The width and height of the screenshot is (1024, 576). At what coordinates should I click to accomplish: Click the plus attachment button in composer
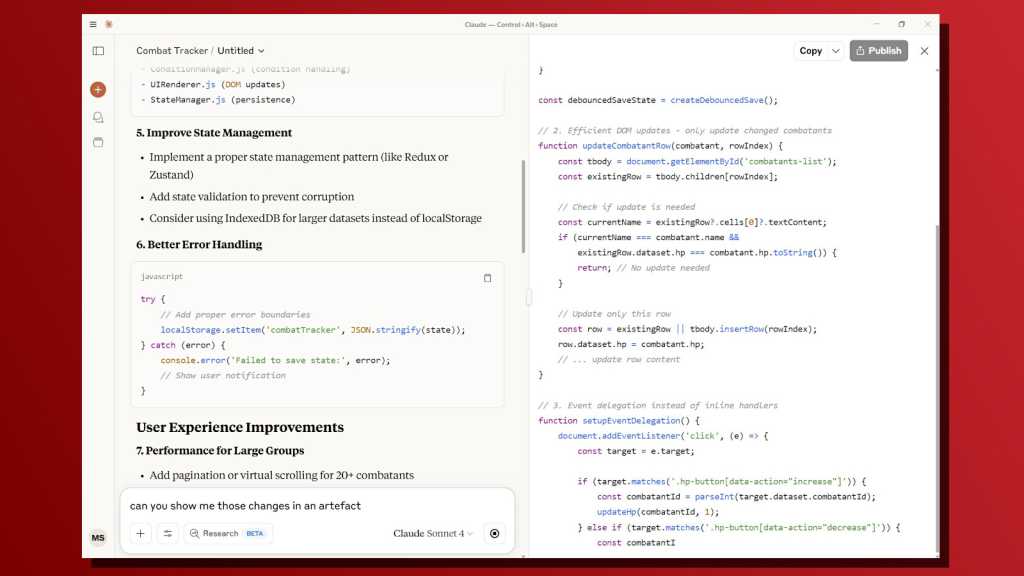[140, 534]
